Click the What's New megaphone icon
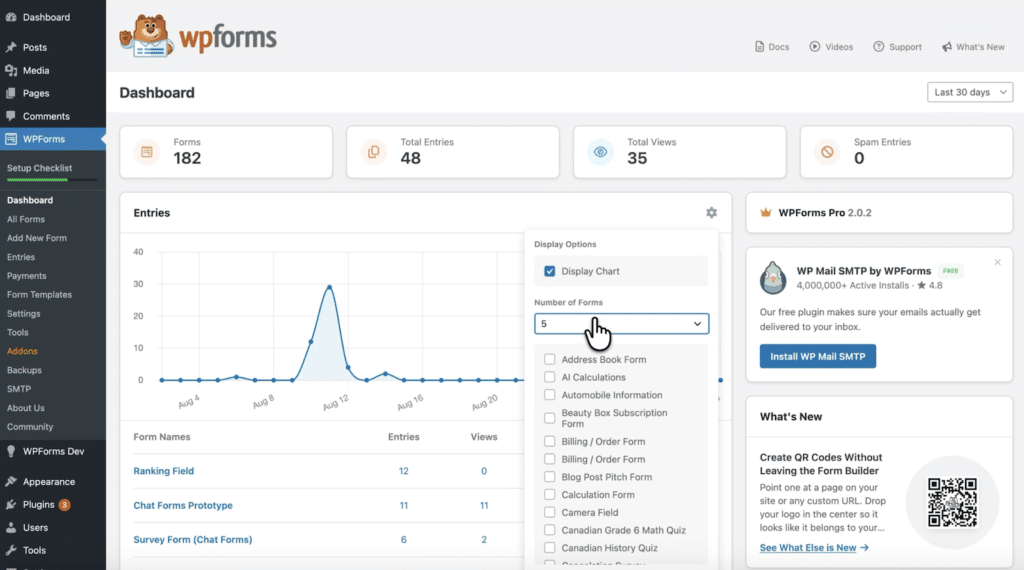Viewport: 1024px width, 570px height. [946, 47]
